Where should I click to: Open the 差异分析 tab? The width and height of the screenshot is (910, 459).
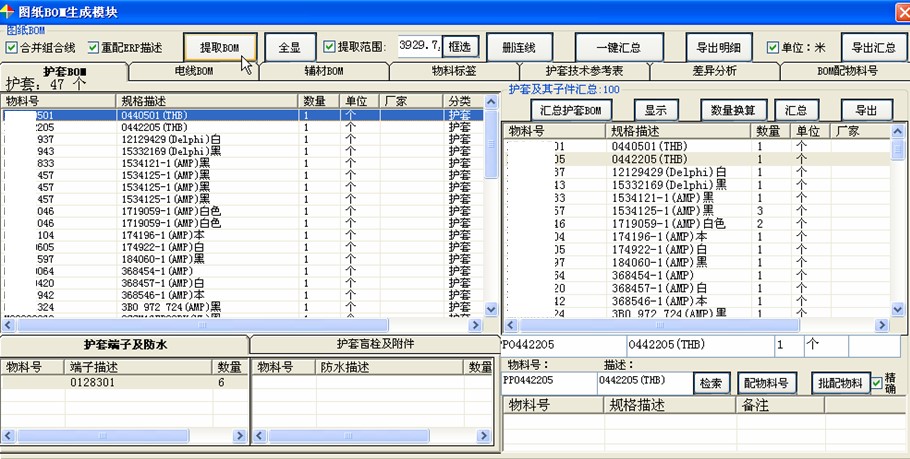714,71
